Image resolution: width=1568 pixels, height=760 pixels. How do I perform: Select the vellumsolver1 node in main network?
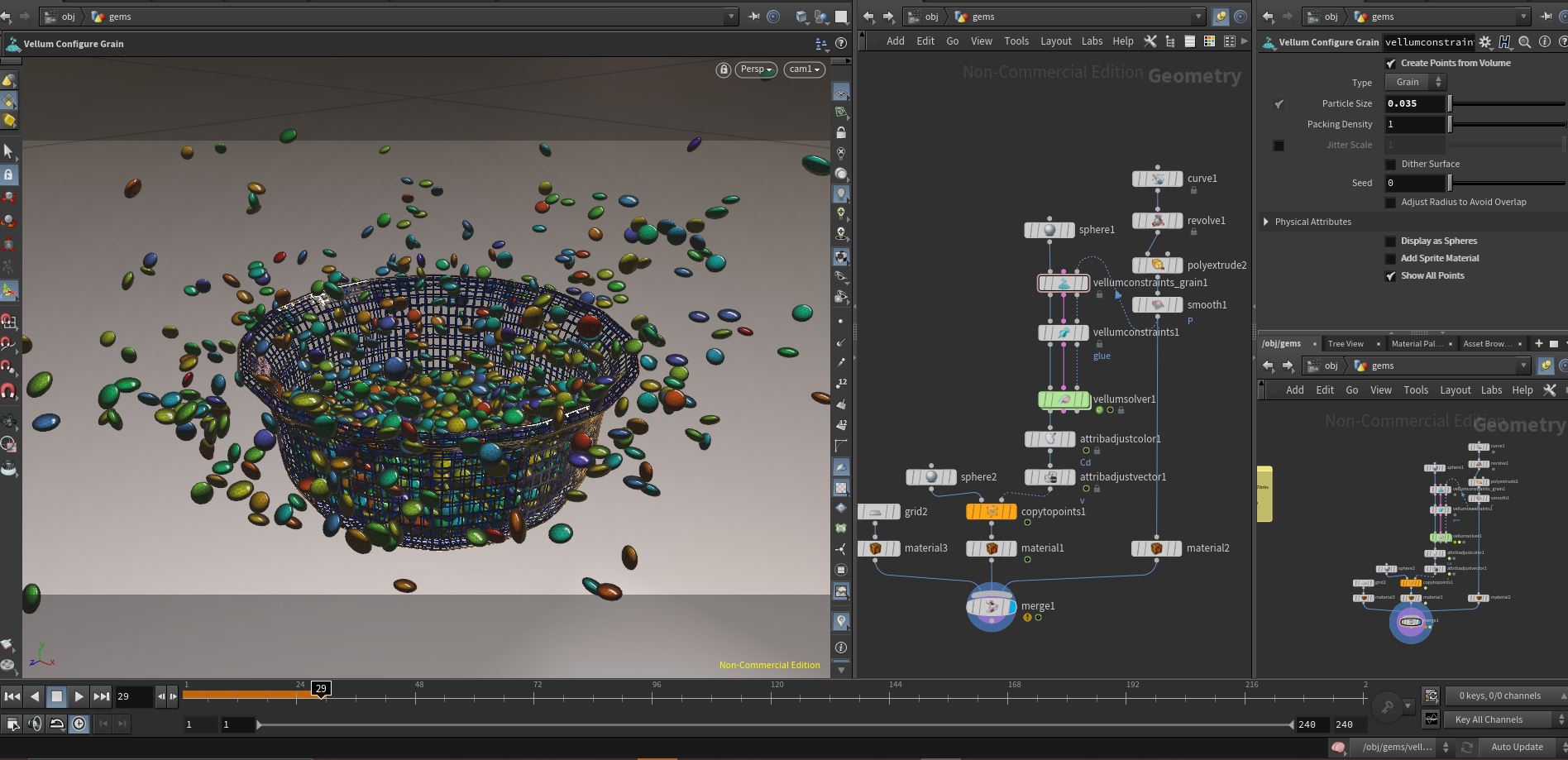(x=1064, y=399)
